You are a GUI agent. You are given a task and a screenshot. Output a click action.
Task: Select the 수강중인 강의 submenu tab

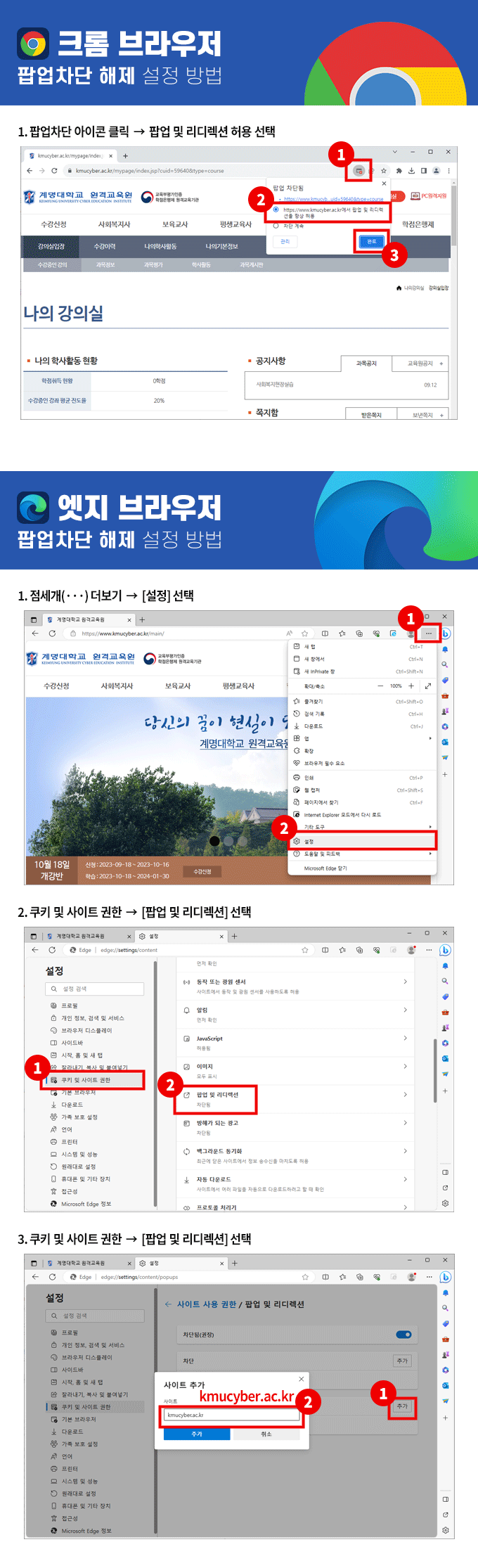tap(53, 265)
